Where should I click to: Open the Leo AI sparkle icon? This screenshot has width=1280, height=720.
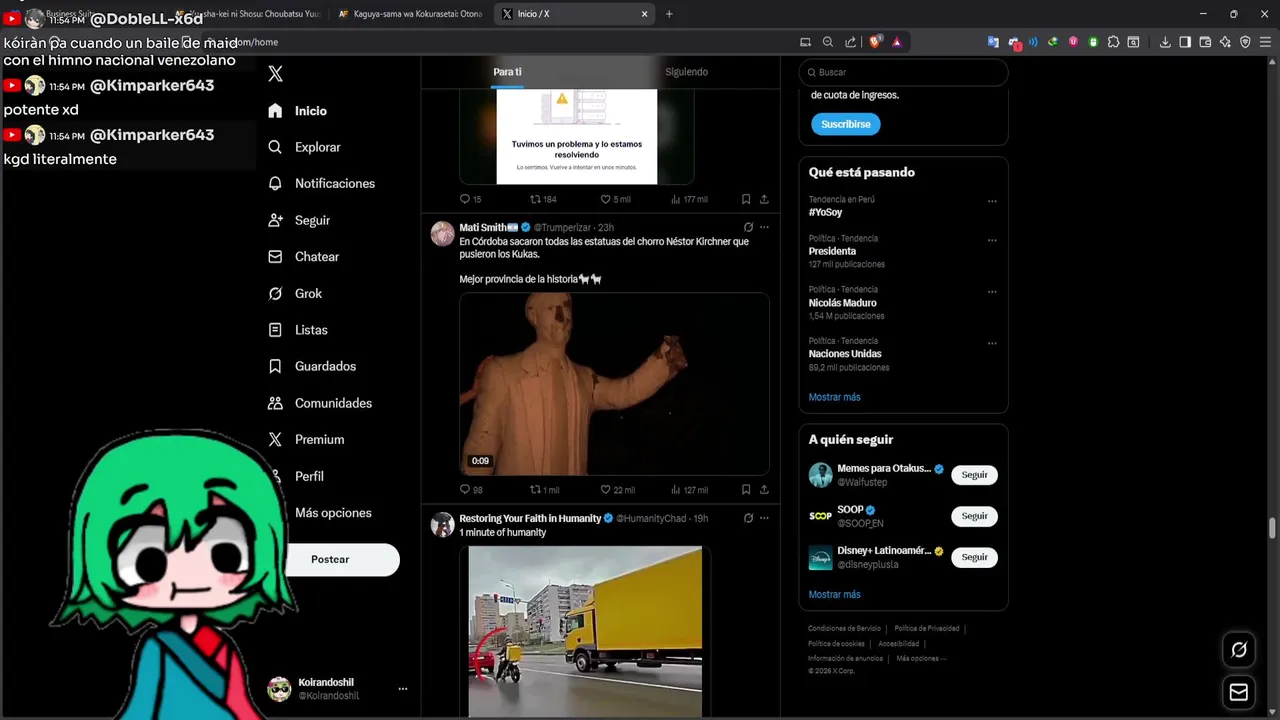pos(1225,42)
